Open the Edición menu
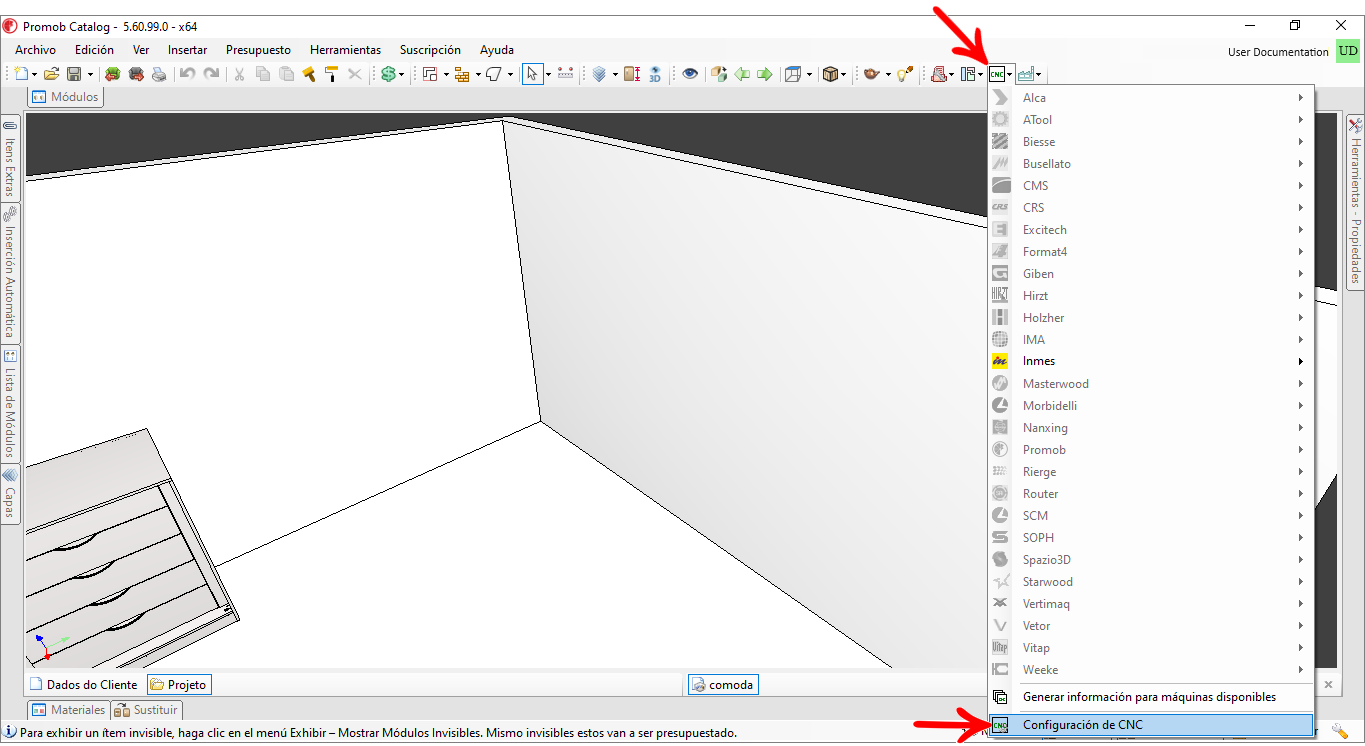The image size is (1365, 746). pos(94,50)
